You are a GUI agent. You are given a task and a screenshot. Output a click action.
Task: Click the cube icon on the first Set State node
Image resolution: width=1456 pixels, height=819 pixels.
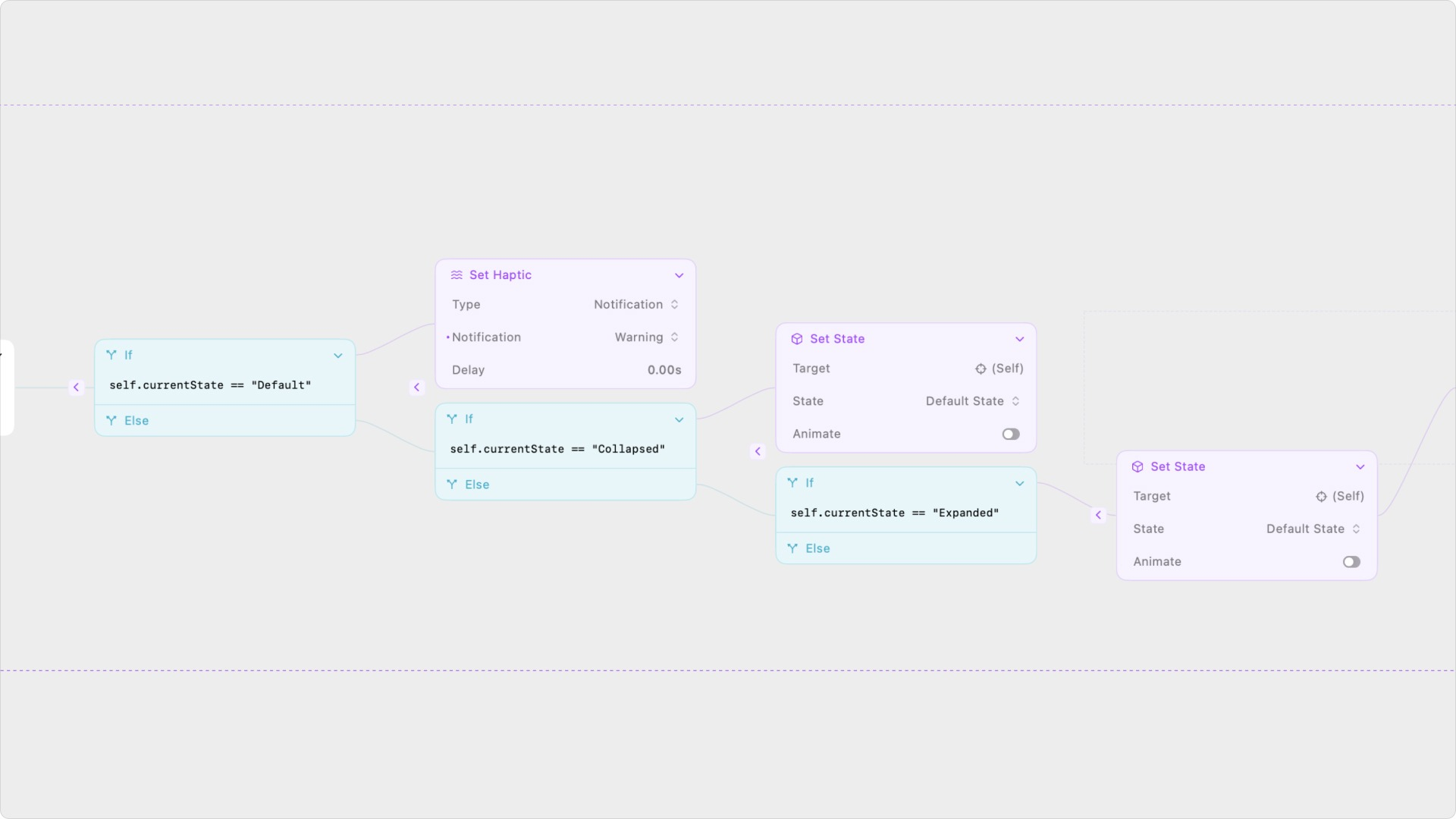[797, 339]
